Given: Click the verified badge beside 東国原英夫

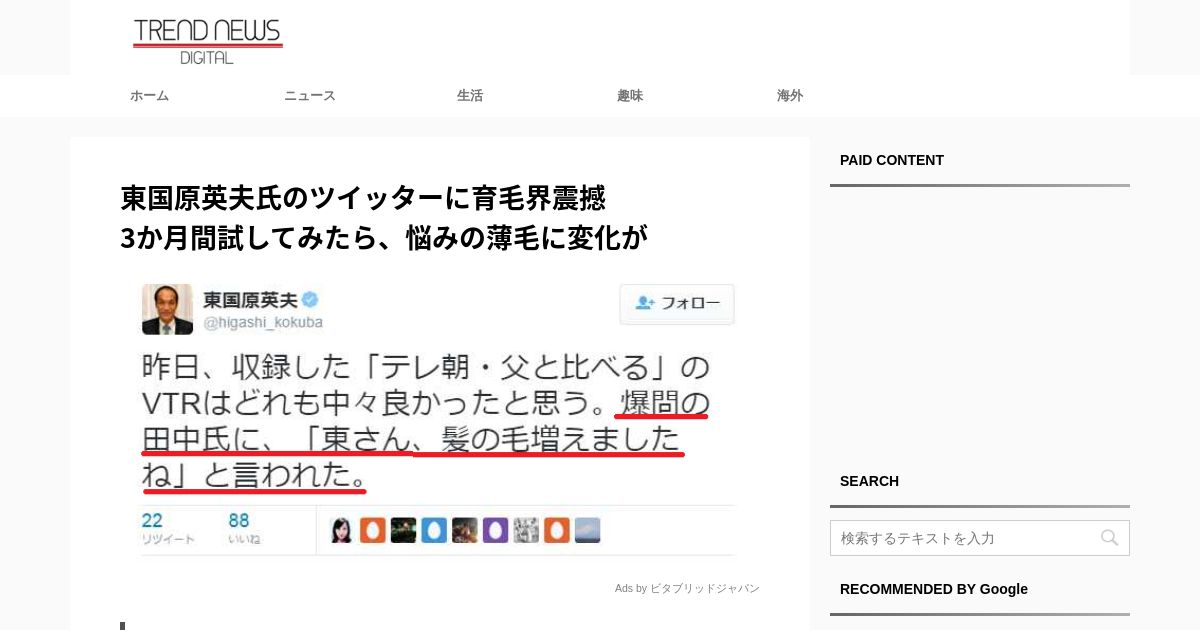Looking at the screenshot, I should pyautogui.click(x=311, y=300).
